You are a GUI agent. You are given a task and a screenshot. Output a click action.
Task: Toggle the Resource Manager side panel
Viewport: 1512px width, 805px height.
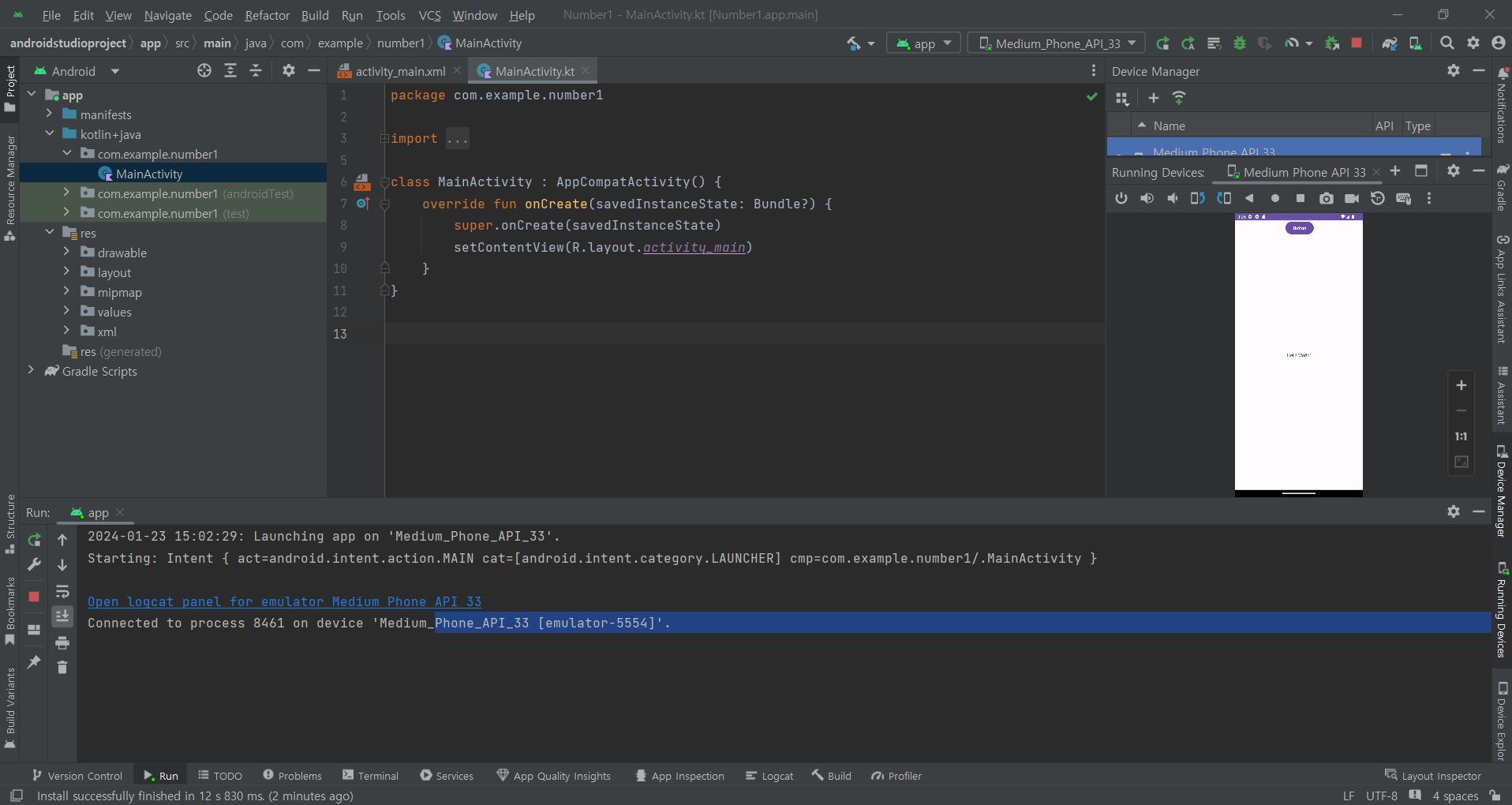click(x=10, y=188)
